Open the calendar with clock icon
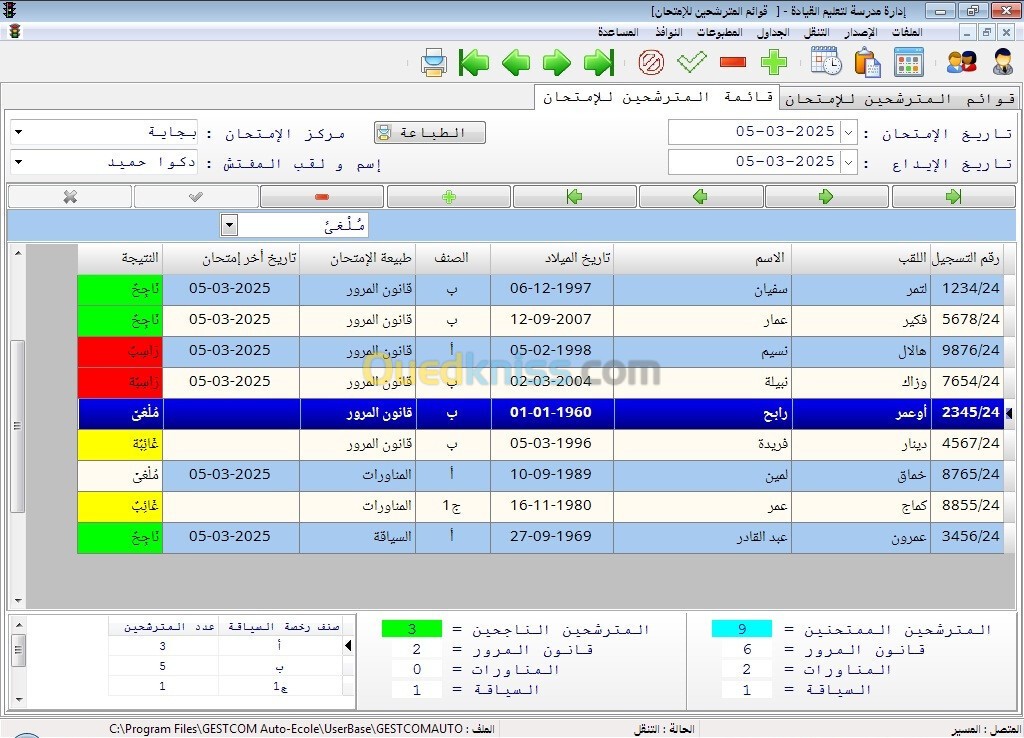Image resolution: width=1024 pixels, height=738 pixels. click(826, 61)
